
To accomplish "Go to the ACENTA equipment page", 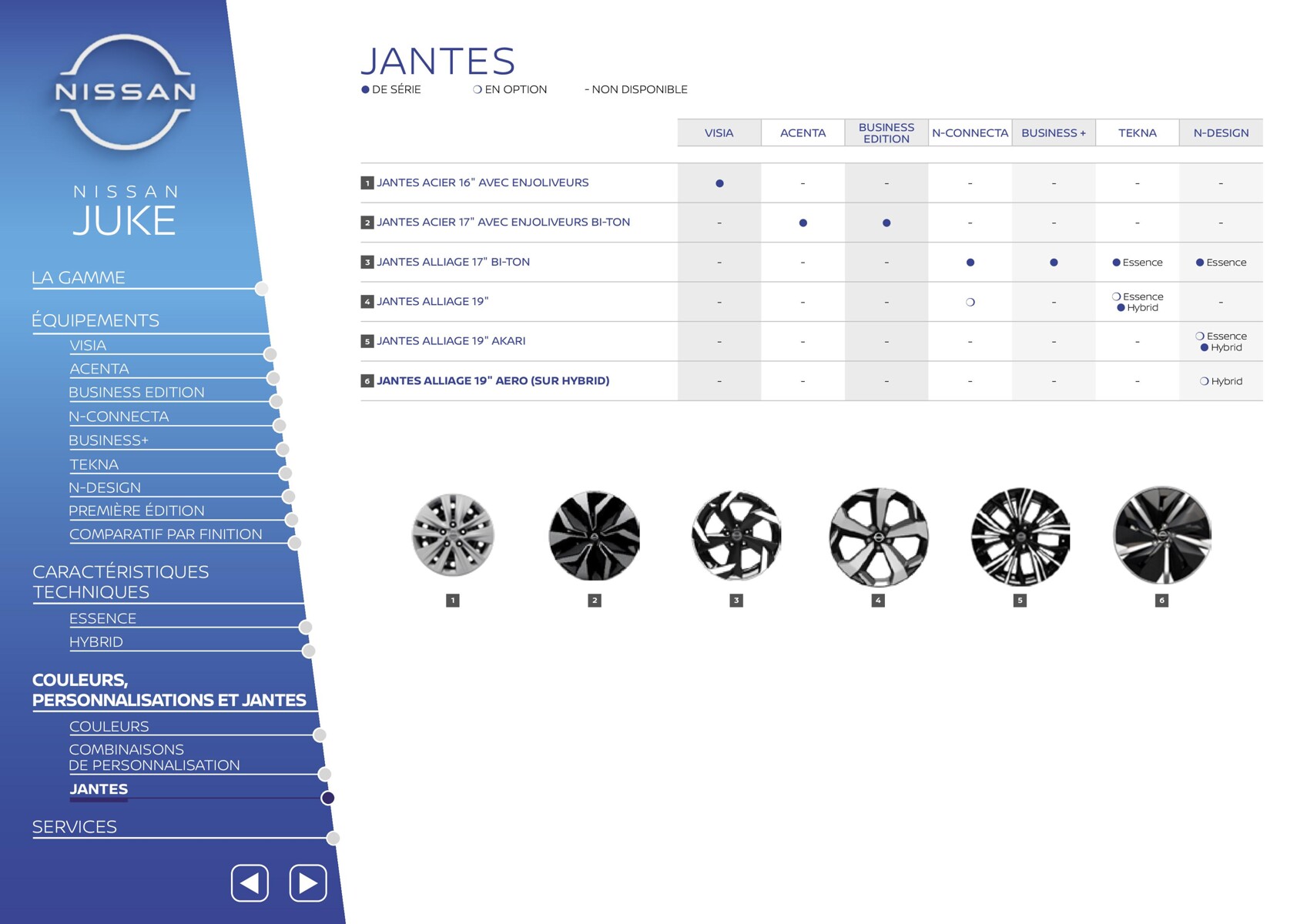I will 99,369.
